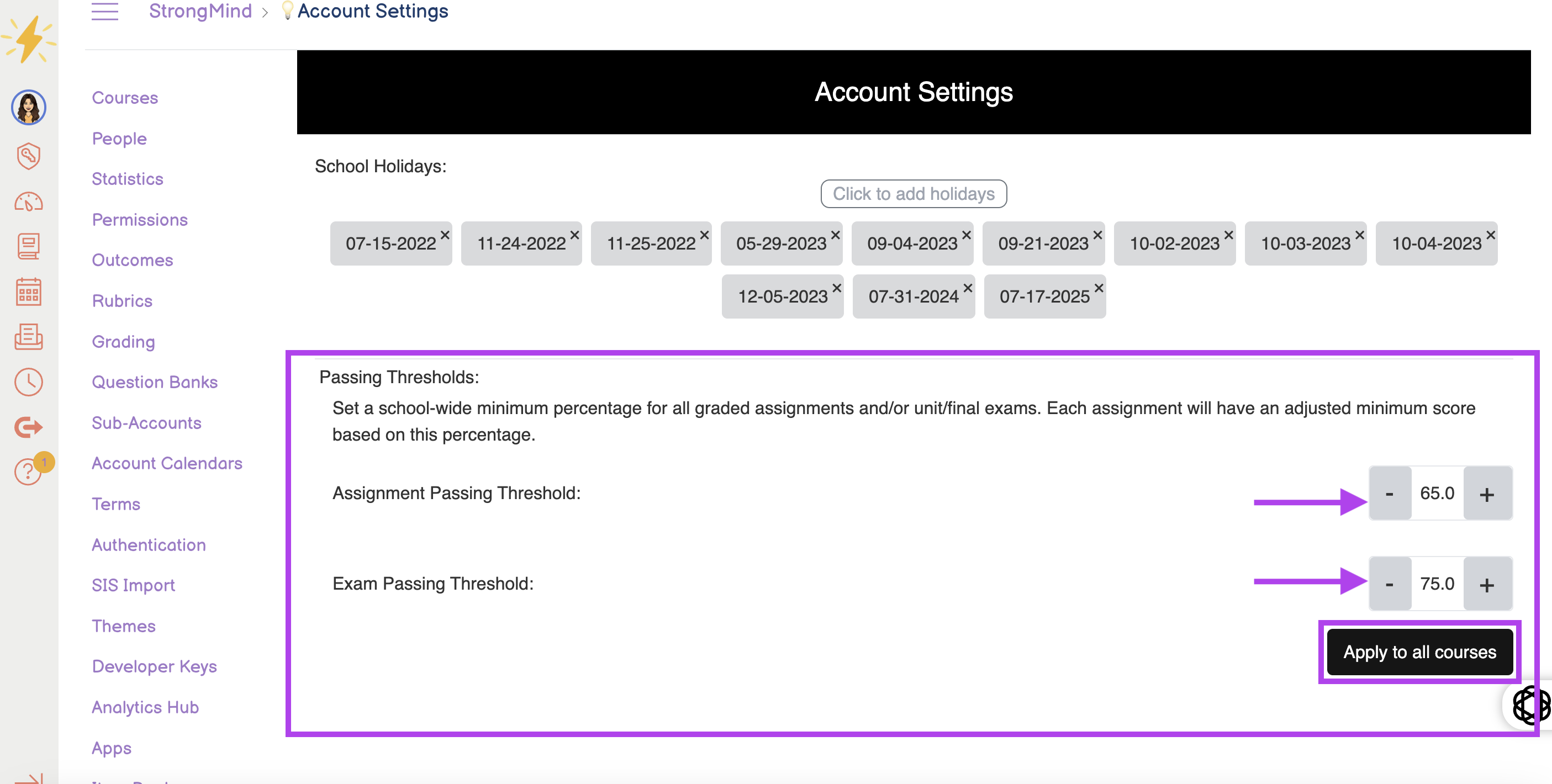Click the Assignment threshold value 65.0
Screen dimensions: 1552x784
click(1437, 493)
